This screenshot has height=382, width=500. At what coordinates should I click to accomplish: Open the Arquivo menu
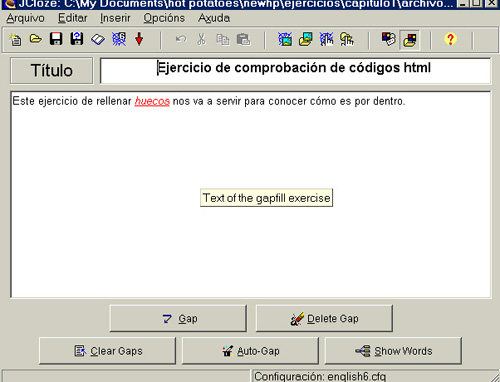coord(25,18)
